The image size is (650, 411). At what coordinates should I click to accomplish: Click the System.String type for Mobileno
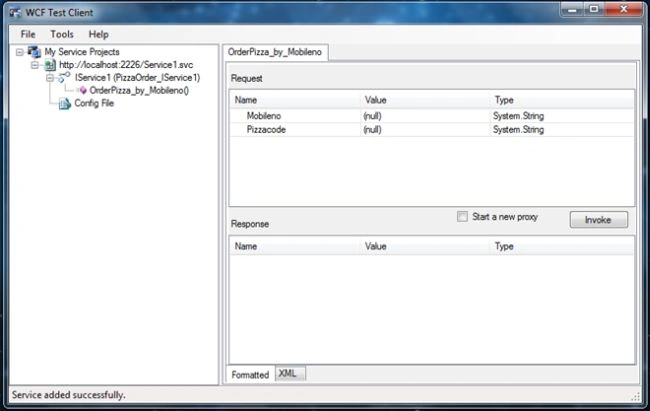click(562, 116)
